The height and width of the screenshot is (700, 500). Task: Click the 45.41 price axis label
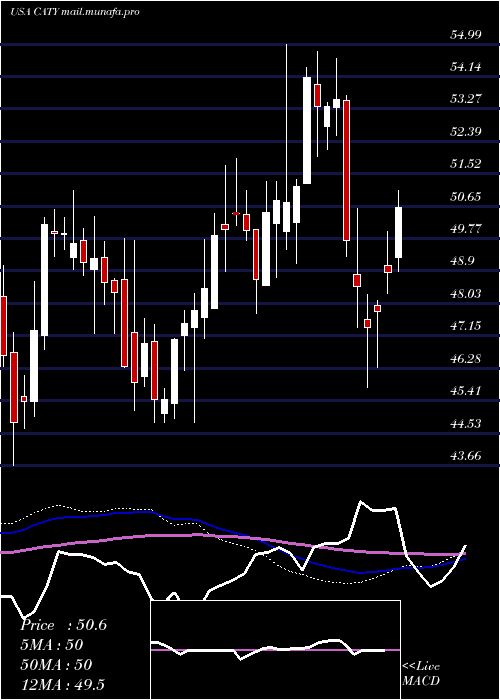click(466, 391)
